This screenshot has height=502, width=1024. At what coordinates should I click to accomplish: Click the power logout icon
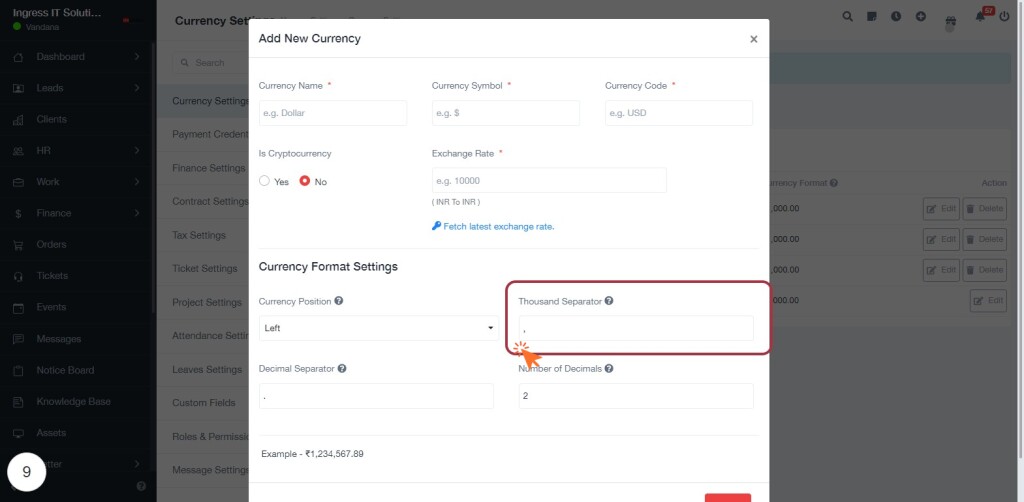(1004, 16)
